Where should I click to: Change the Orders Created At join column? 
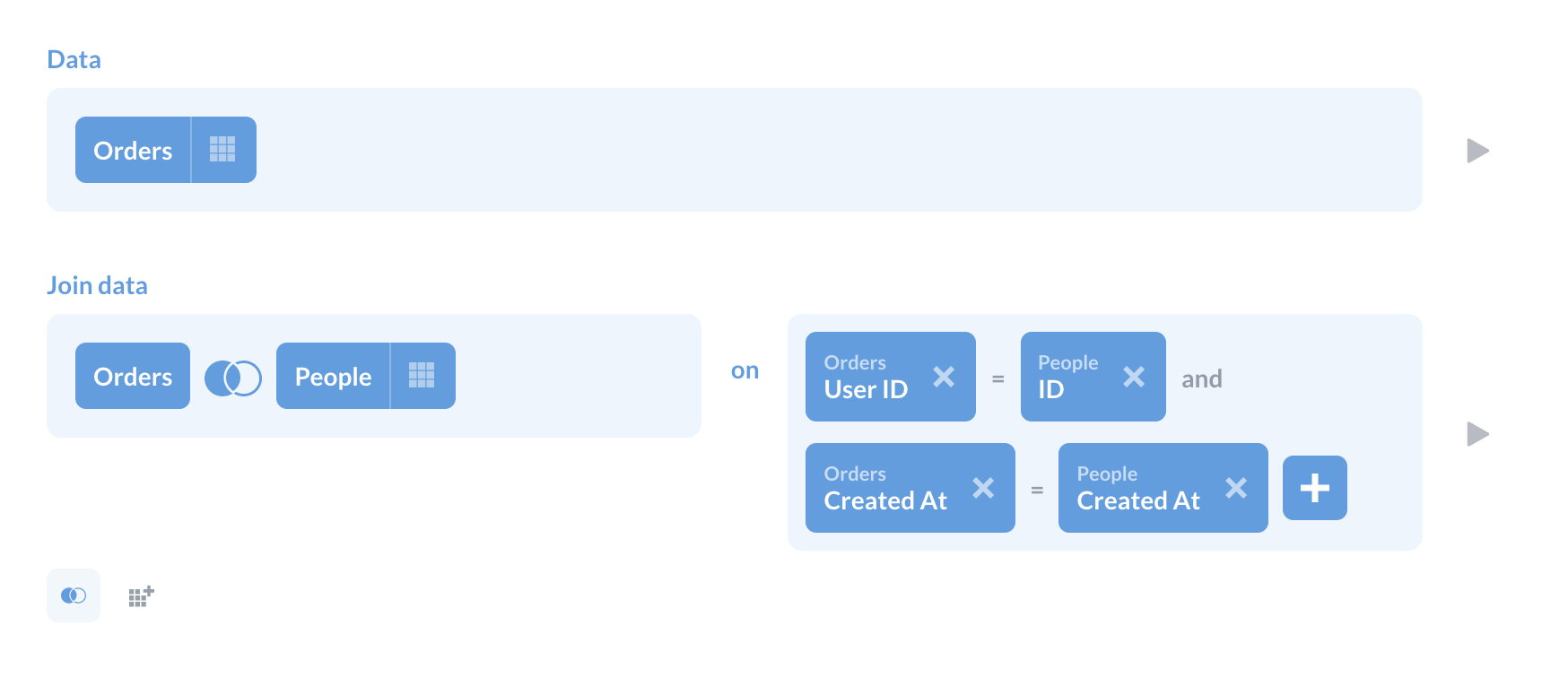tap(884, 489)
